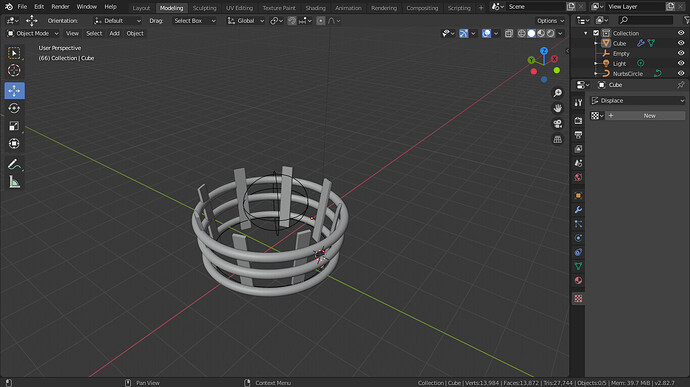Toggle viewport gizmos display
Screen dimensions: 690x387
tap(464, 33)
